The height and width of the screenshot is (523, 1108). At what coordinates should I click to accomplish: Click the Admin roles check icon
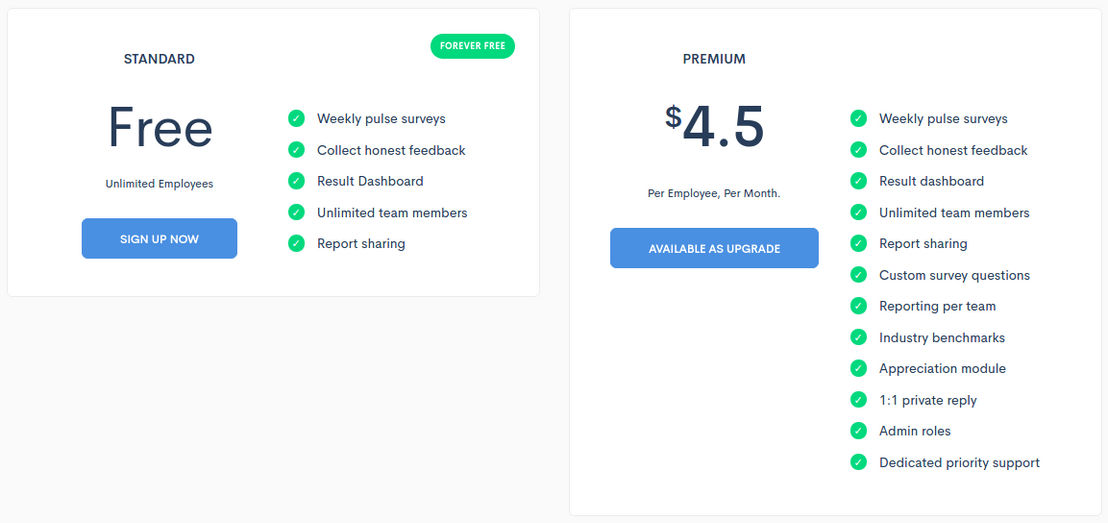859,430
